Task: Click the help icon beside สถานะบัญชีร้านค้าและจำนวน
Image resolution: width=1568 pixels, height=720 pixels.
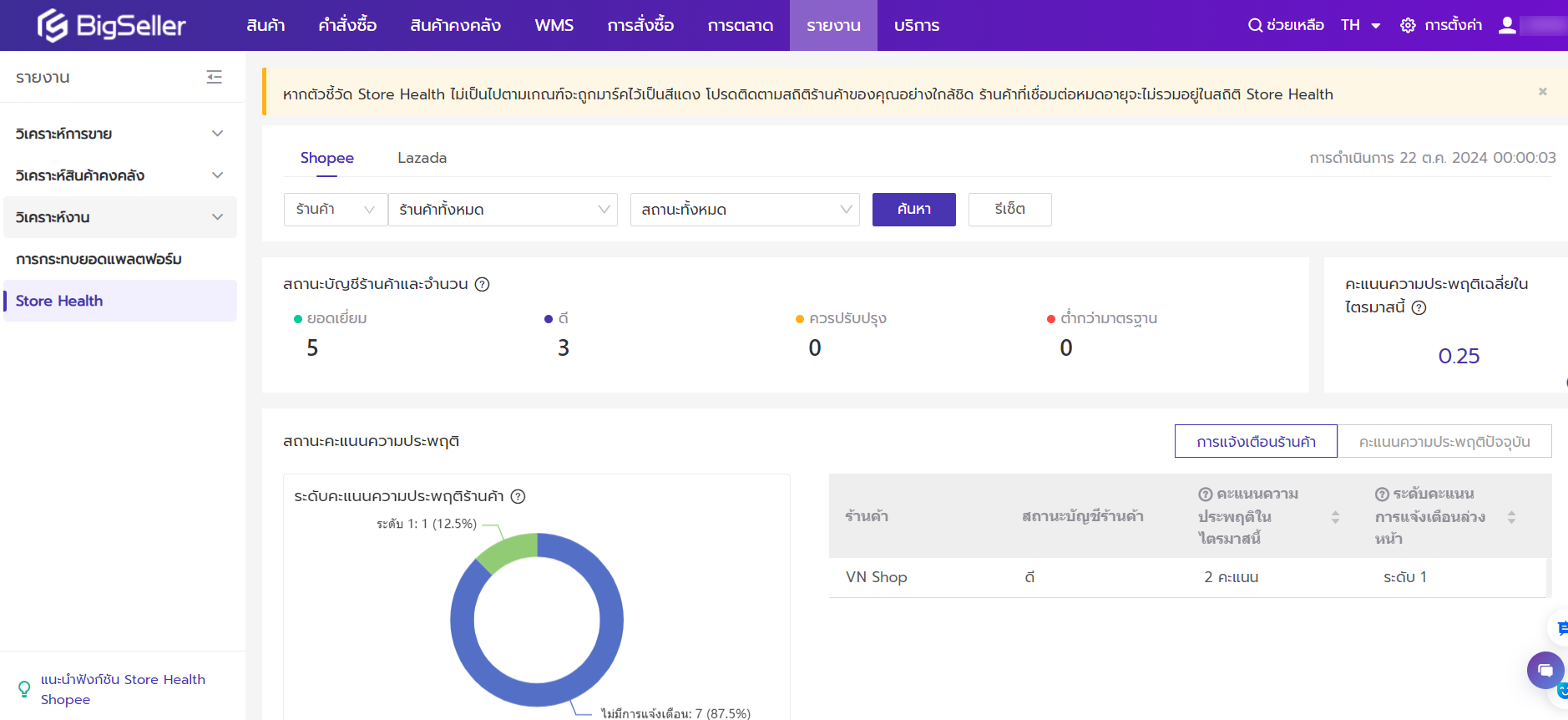Action: click(482, 284)
